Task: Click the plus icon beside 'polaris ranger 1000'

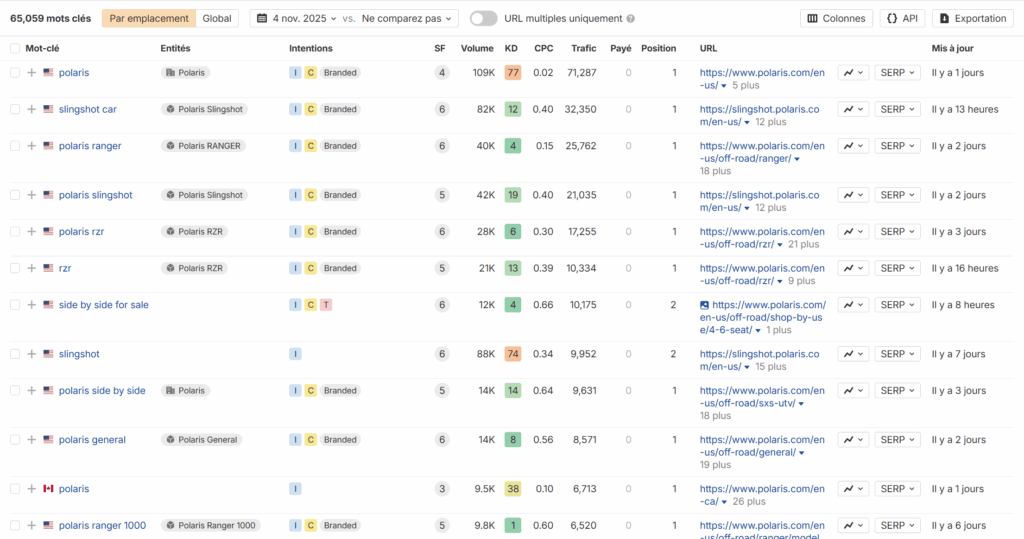Action: coord(31,525)
